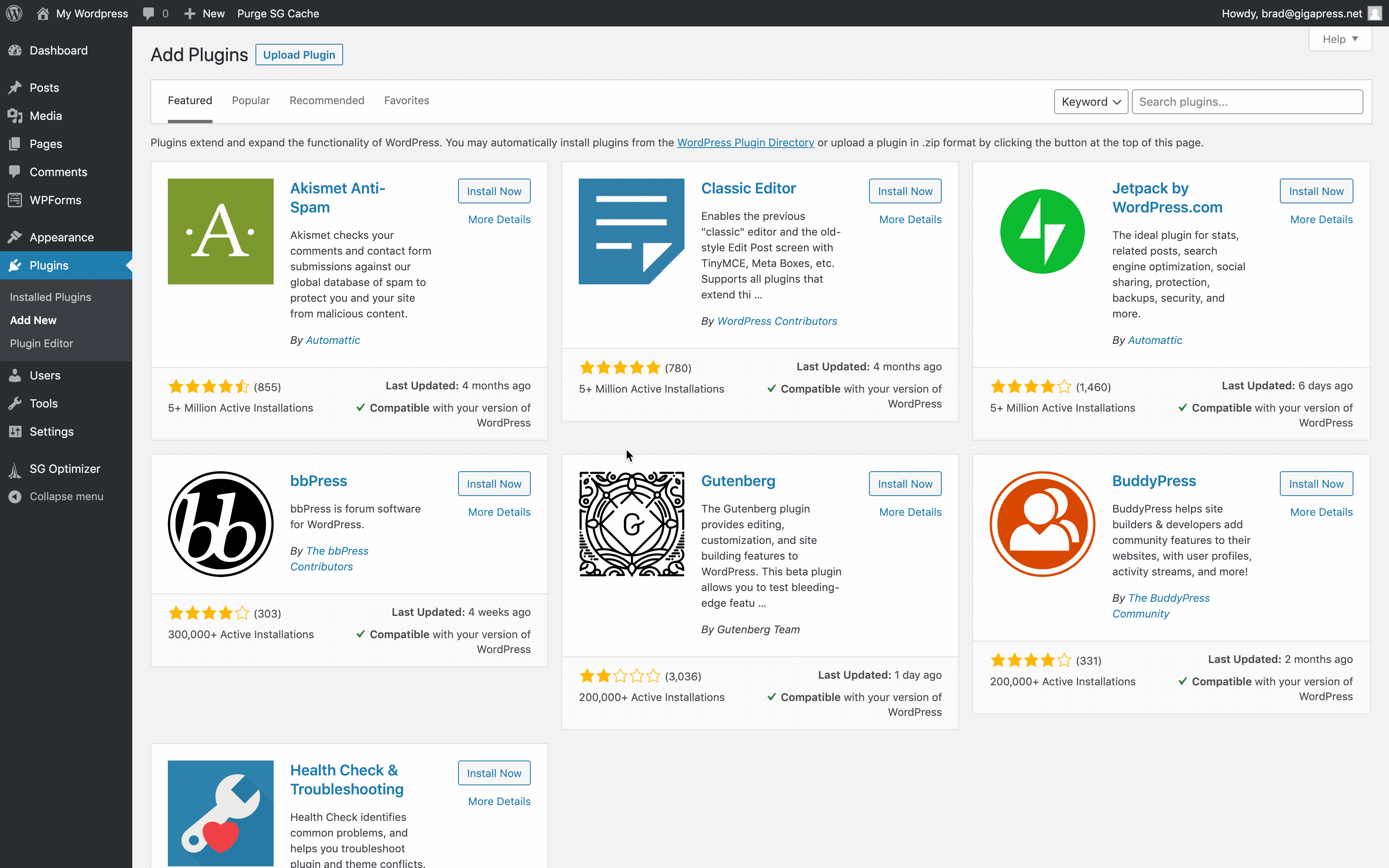Image resolution: width=1389 pixels, height=868 pixels.
Task: Install the BuddyPress plugin
Action: 1316,484
